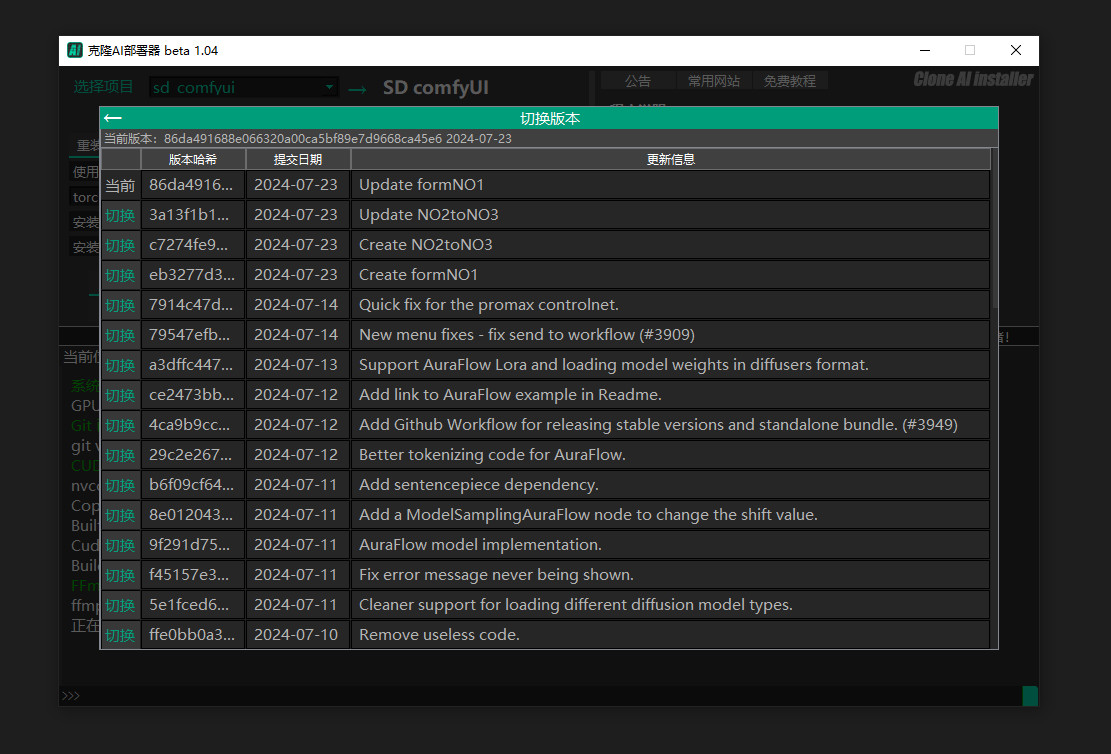The height and width of the screenshot is (754, 1111).
Task: Open the 常用网站 tab
Action: [714, 81]
